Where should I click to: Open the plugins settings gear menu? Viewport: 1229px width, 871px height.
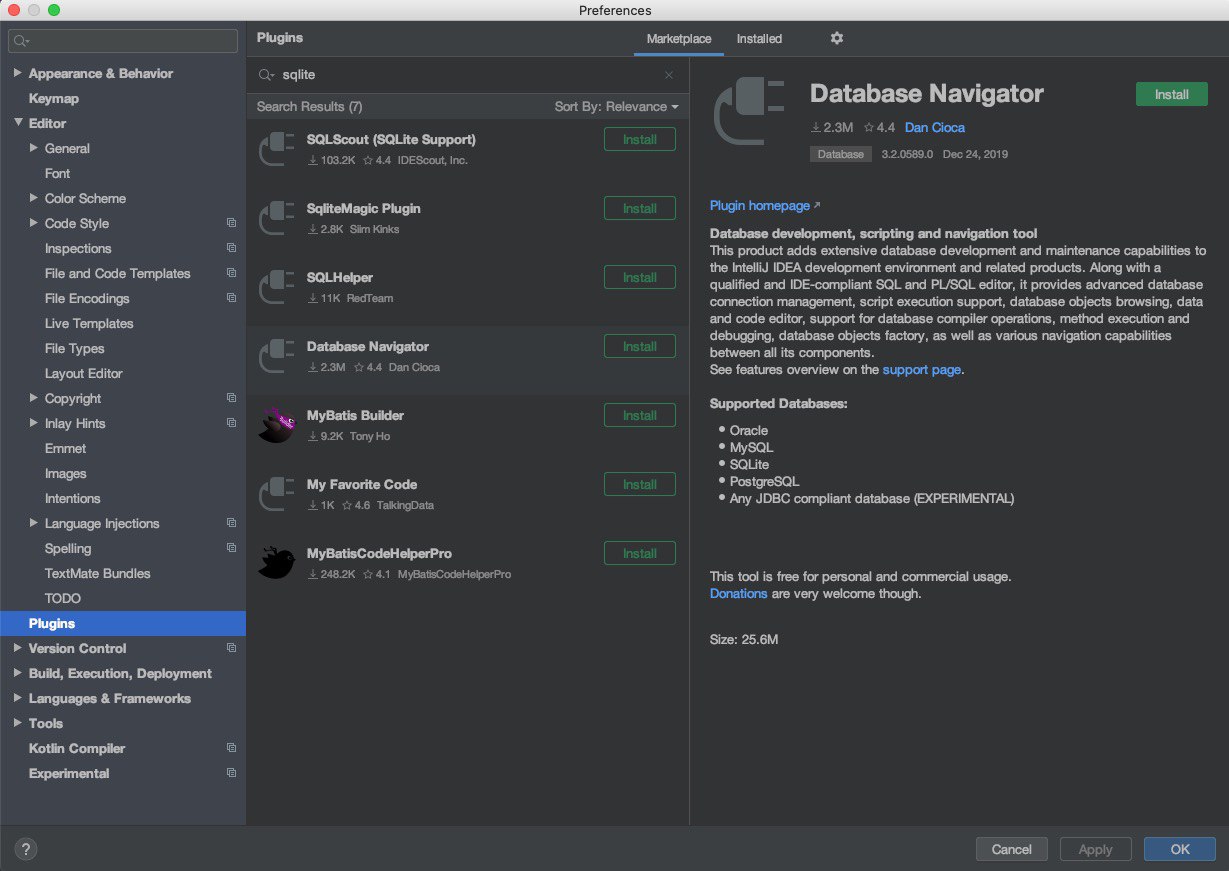point(837,38)
